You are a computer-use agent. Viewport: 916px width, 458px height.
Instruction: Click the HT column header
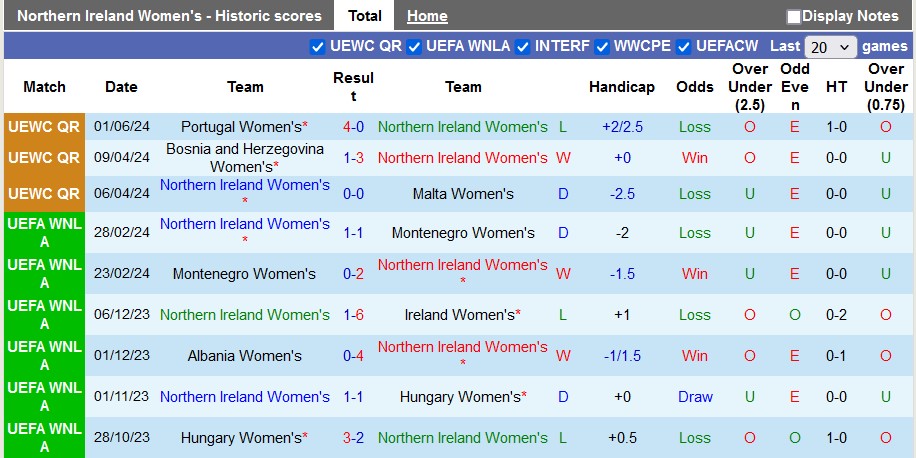coord(837,87)
